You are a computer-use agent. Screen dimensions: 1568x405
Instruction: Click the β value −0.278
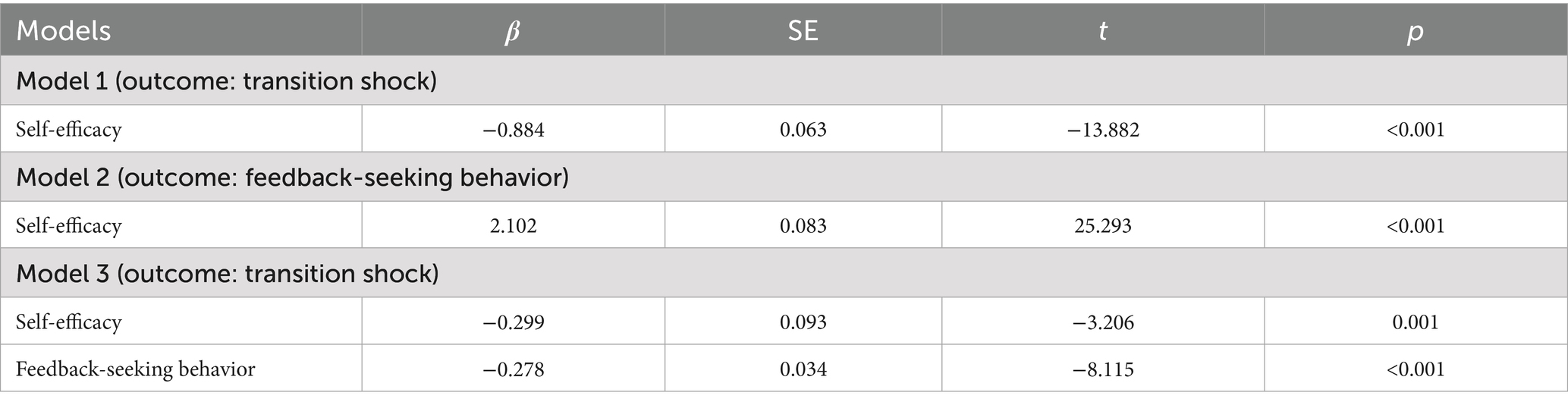click(x=514, y=369)
